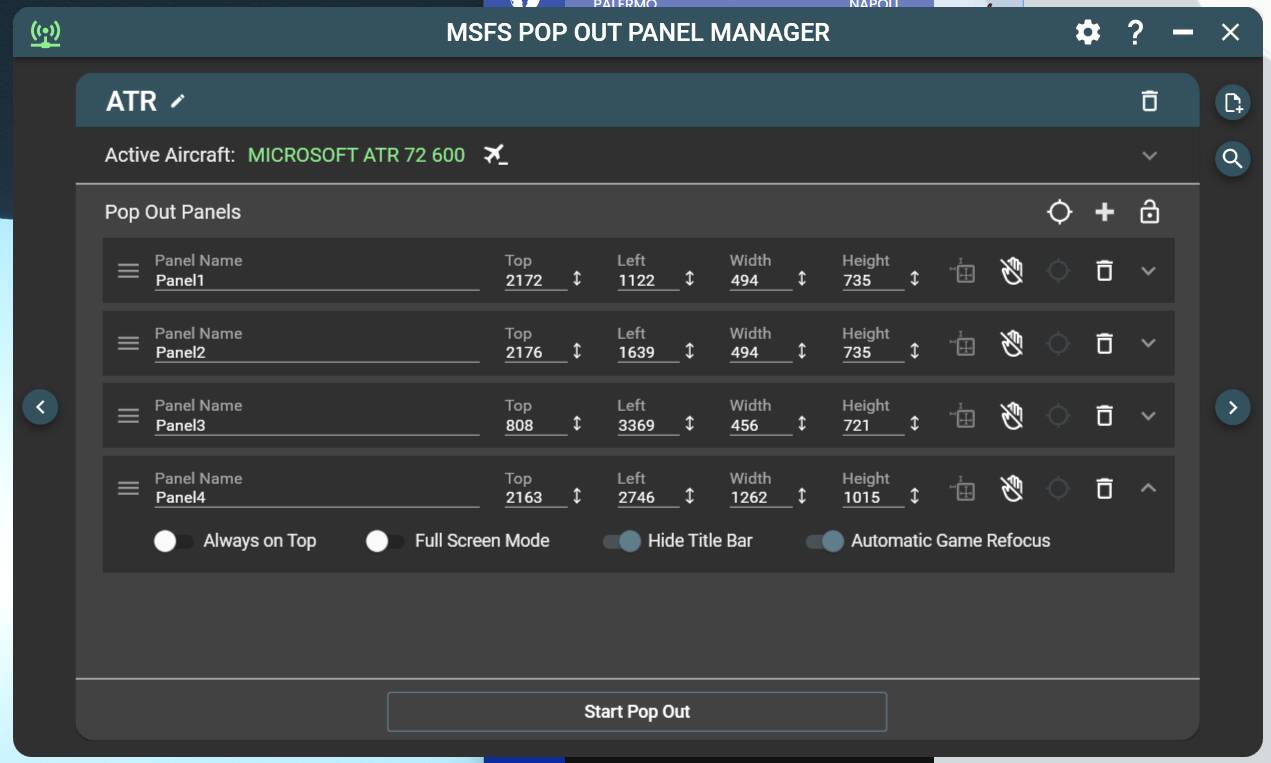Toggle touch mode hand icon for Panel2
Screen dimensions: 1271x763
tap(1012, 343)
